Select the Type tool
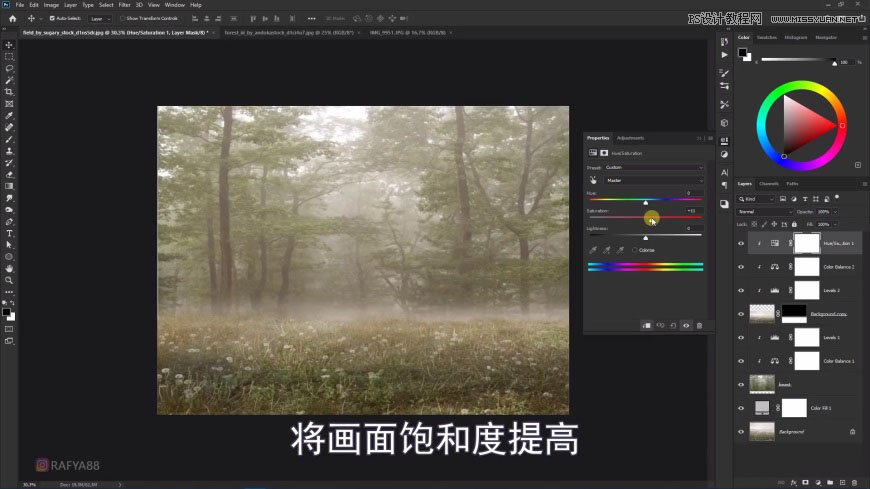This screenshot has height=489, width=870. (9, 233)
